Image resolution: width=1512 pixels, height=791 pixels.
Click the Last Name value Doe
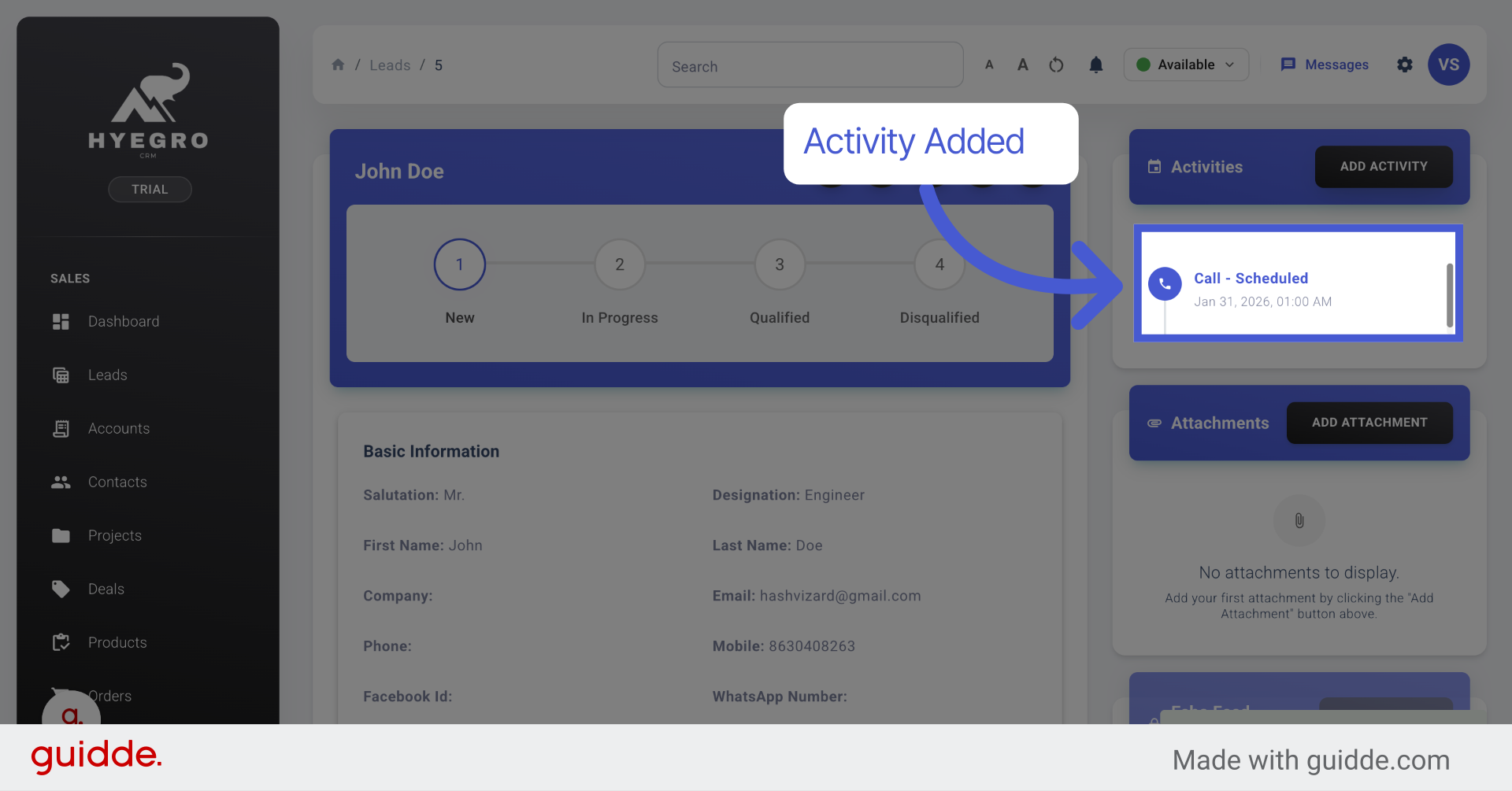click(x=809, y=545)
